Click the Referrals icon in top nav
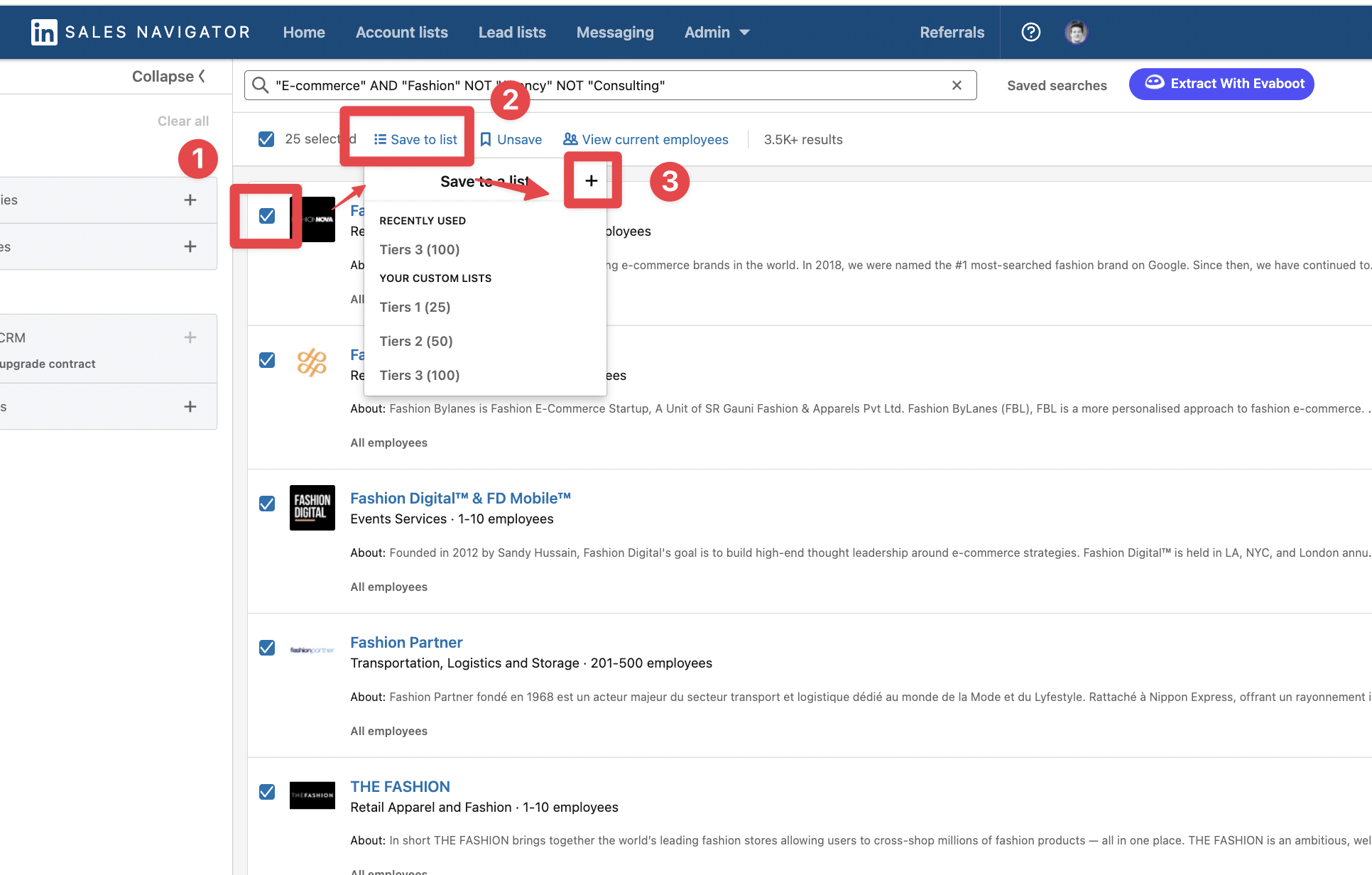 point(951,32)
